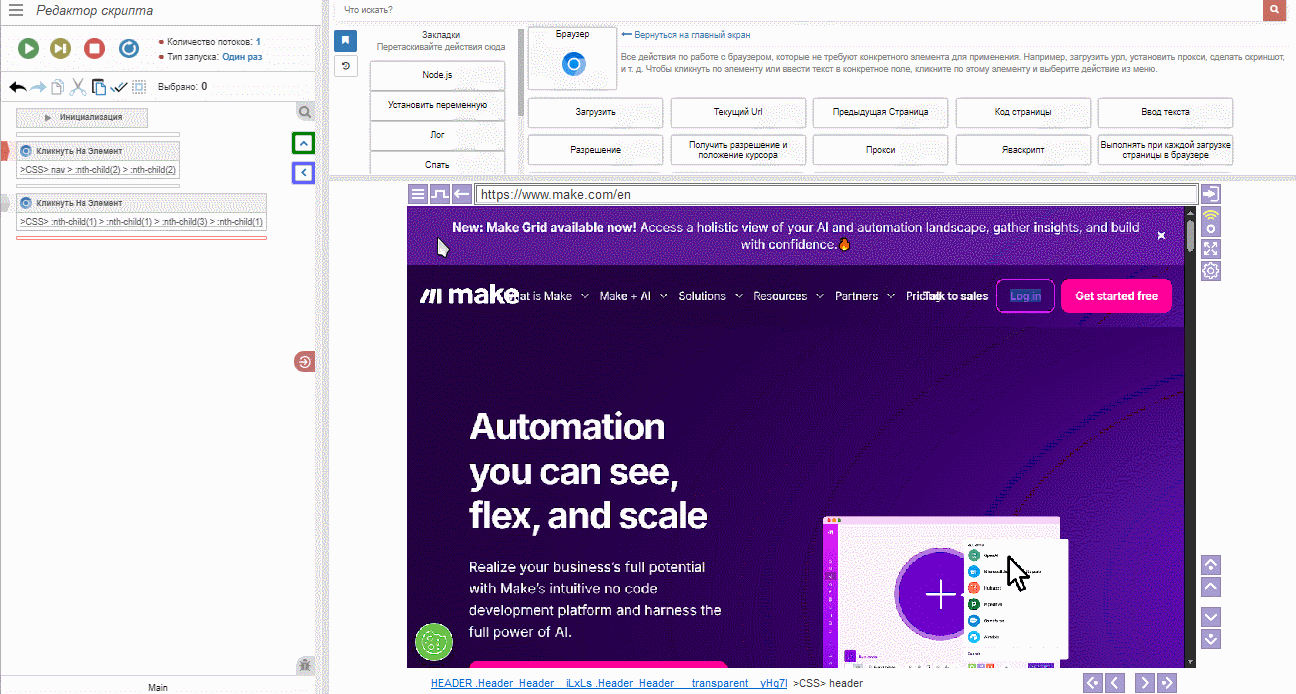The height and width of the screenshot is (694, 1296).
Task: Click the undo arrow in script editor
Action: [x=17, y=87]
